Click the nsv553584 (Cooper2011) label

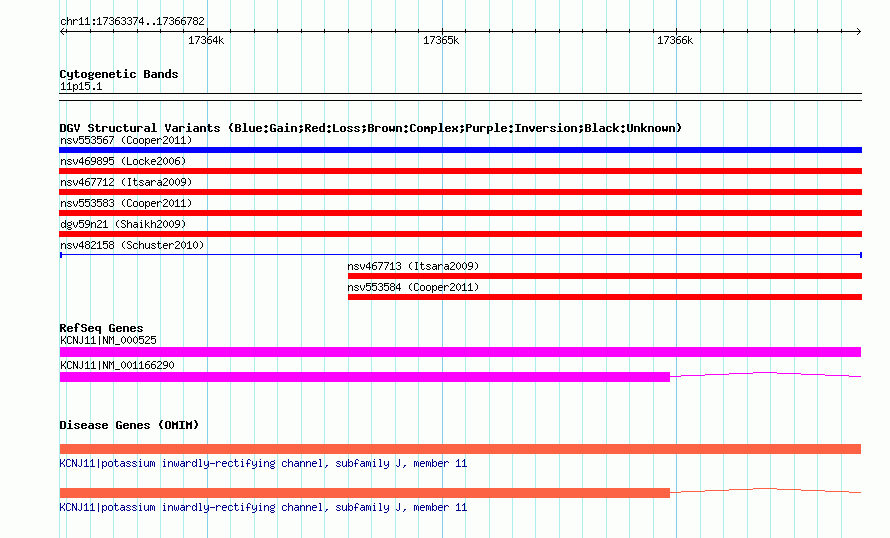pyautogui.click(x=413, y=287)
